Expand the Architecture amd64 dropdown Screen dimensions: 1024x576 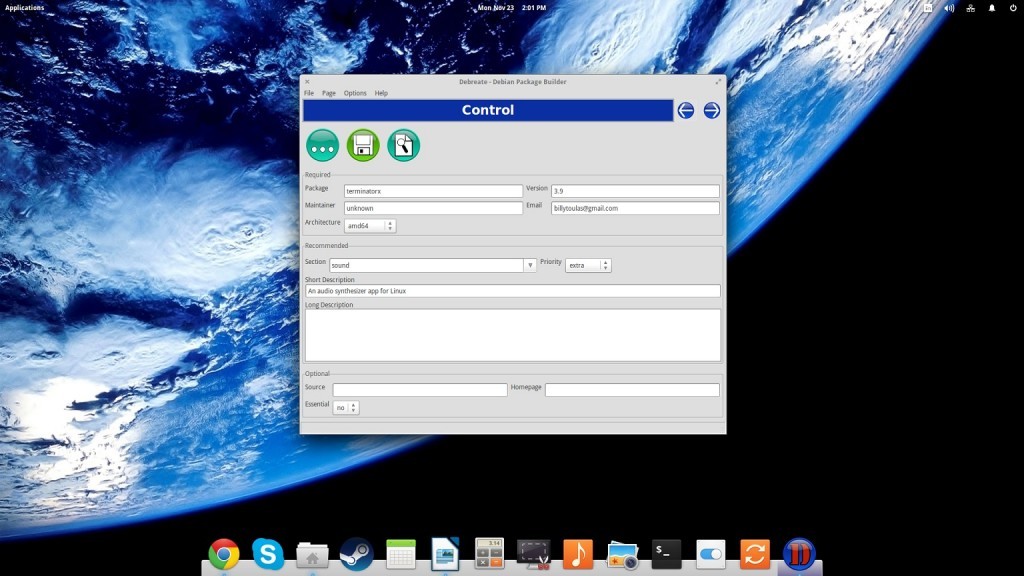point(370,226)
